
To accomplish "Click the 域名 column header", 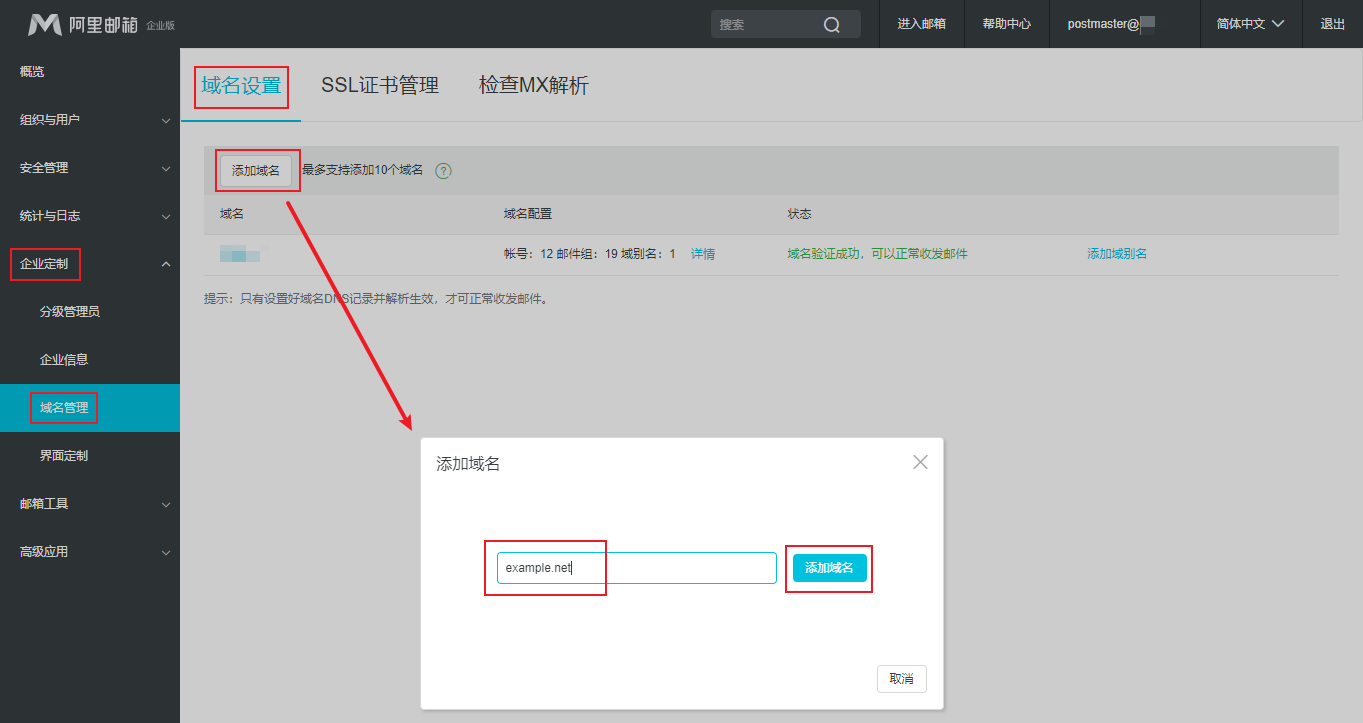I will pyautogui.click(x=232, y=214).
